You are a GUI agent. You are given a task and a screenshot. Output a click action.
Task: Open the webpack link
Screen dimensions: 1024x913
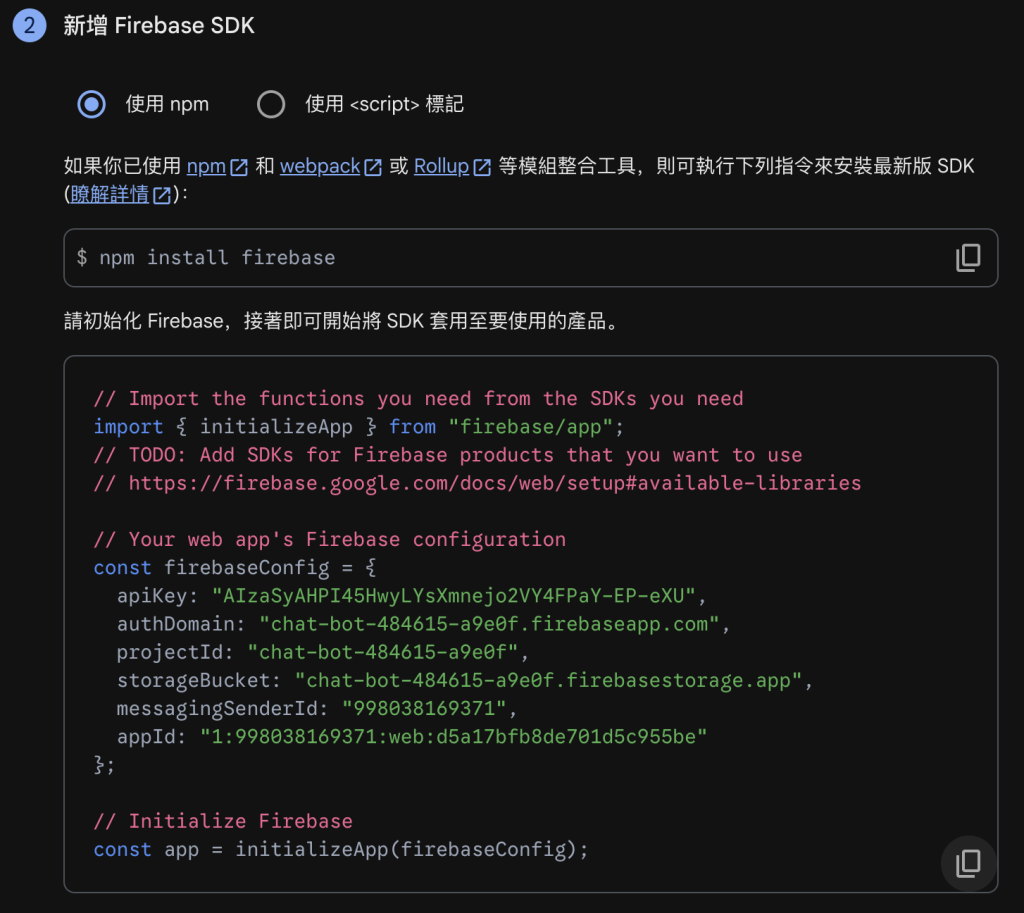point(320,166)
